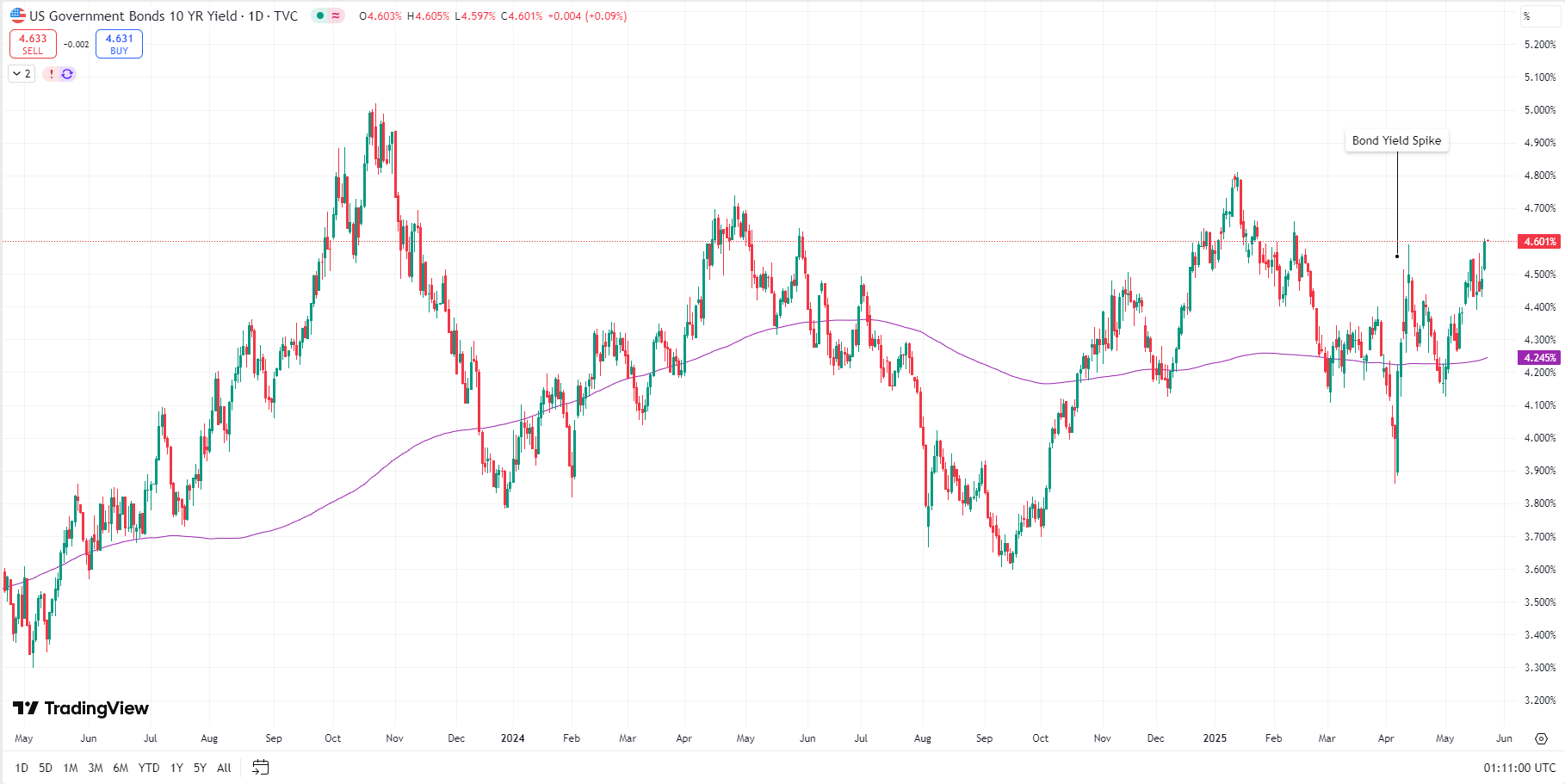Select the Bond Yield Spike annotation

[x=1396, y=140]
